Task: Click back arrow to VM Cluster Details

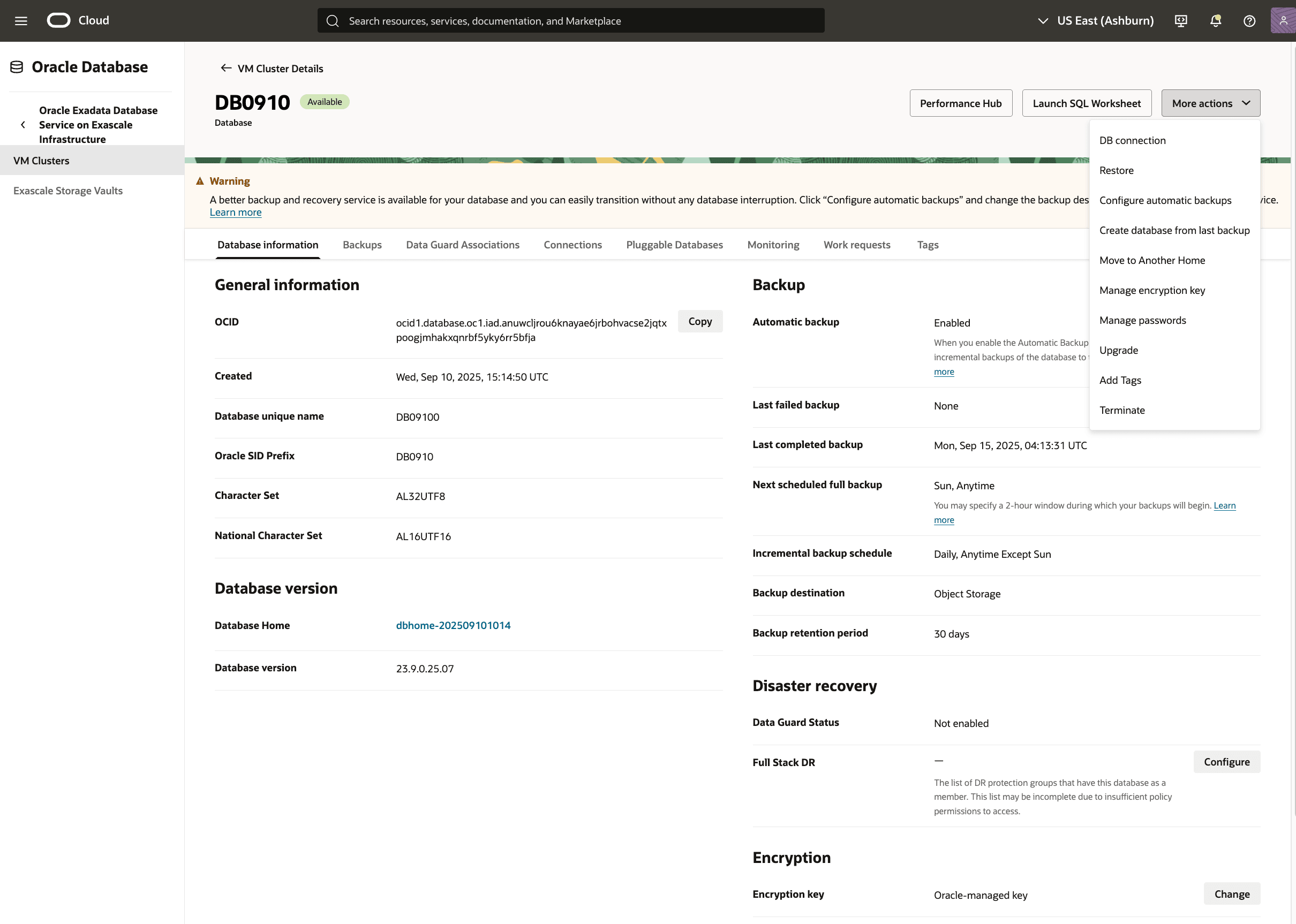Action: (x=226, y=69)
